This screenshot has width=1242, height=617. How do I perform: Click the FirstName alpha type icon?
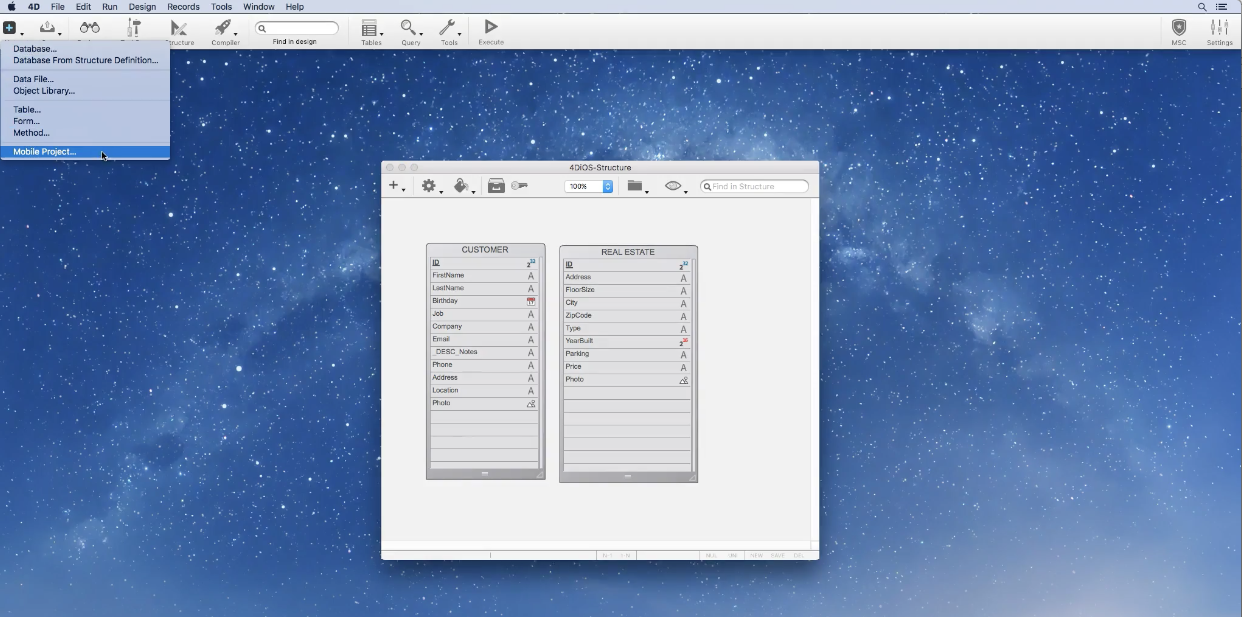pyautogui.click(x=531, y=276)
